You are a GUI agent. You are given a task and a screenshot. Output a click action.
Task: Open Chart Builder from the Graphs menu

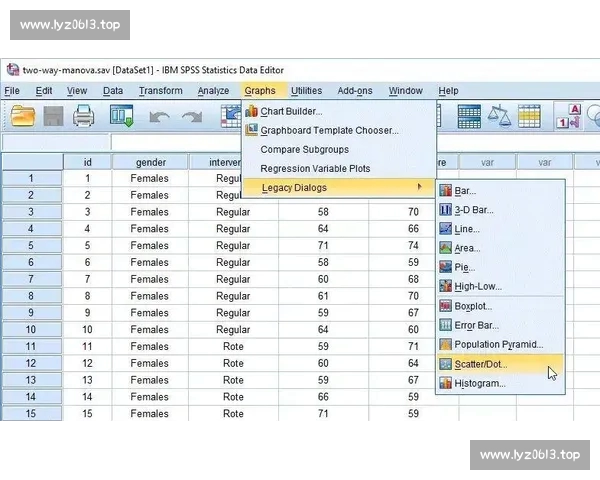tap(291, 111)
